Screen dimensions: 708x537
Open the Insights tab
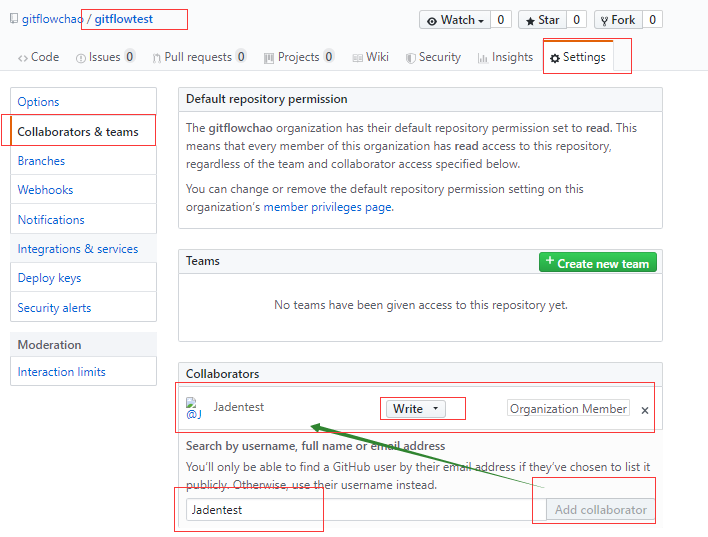click(x=506, y=57)
